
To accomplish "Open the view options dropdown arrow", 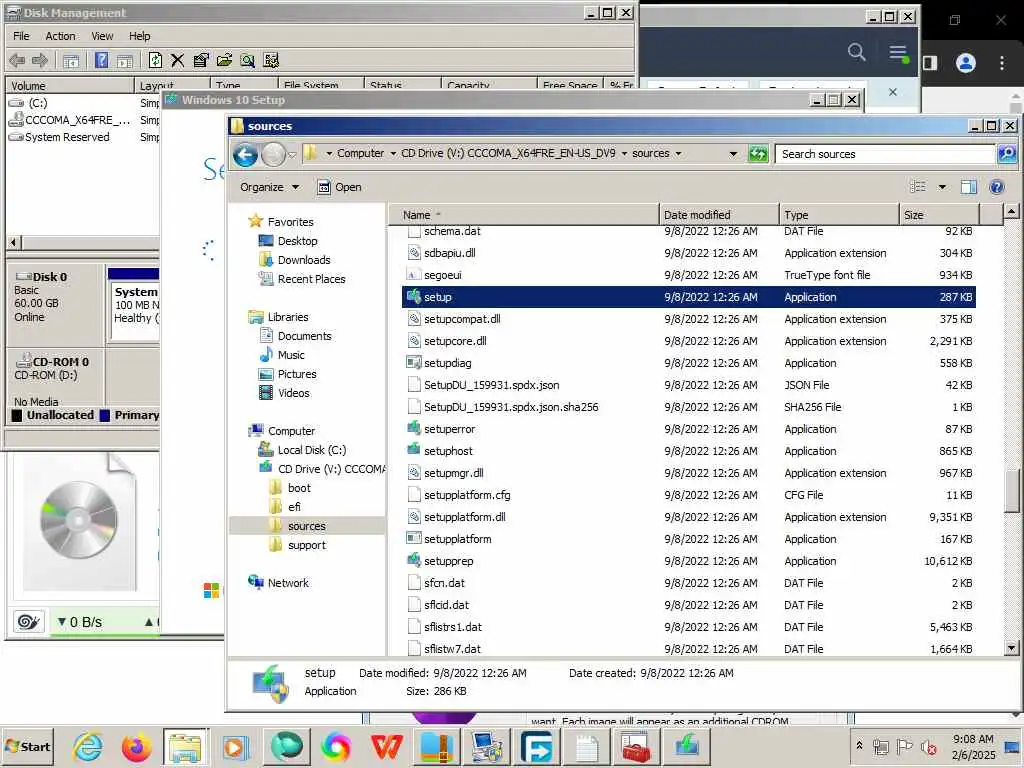I will [942, 187].
